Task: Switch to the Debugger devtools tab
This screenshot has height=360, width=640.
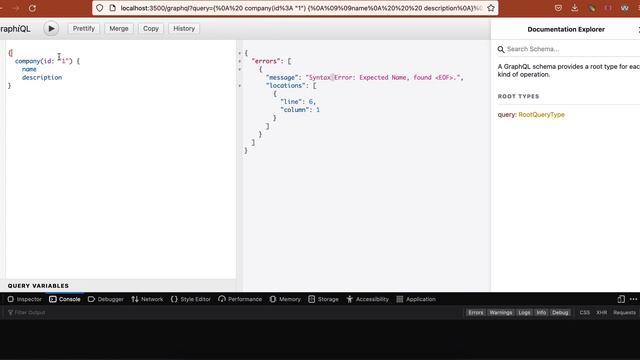Action: click(106, 299)
